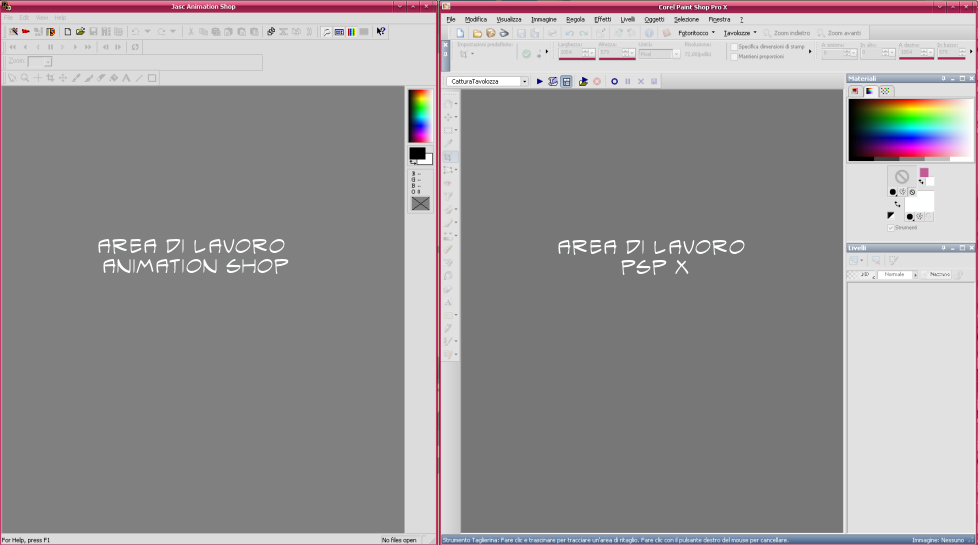Pin the Materiali palette
The image size is (978, 545).
click(x=943, y=79)
